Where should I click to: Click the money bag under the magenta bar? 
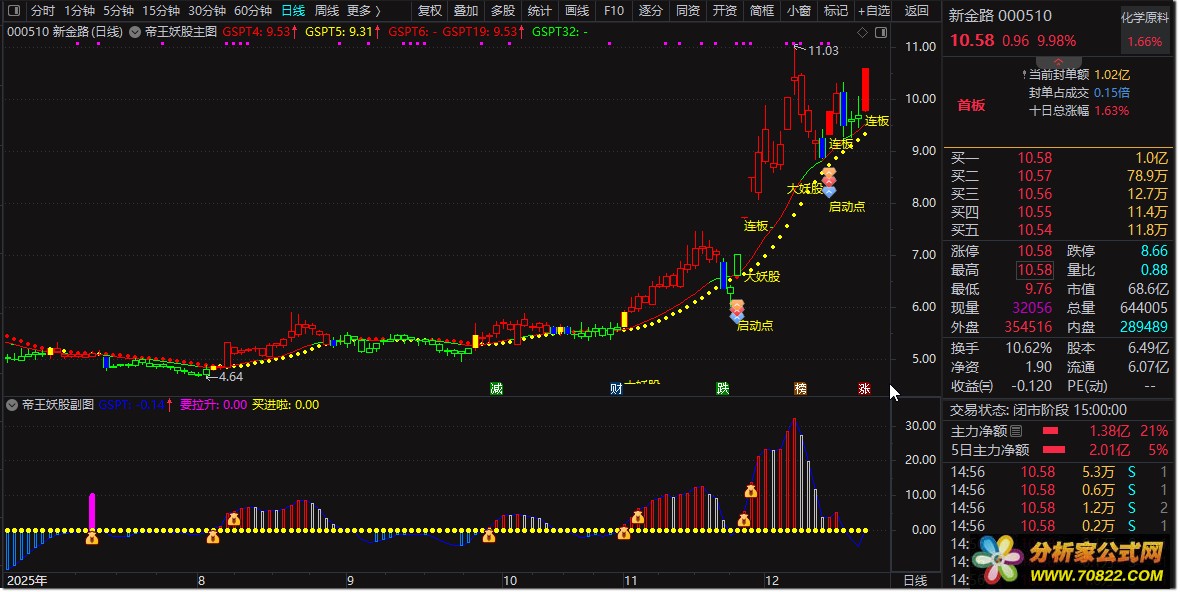click(92, 537)
